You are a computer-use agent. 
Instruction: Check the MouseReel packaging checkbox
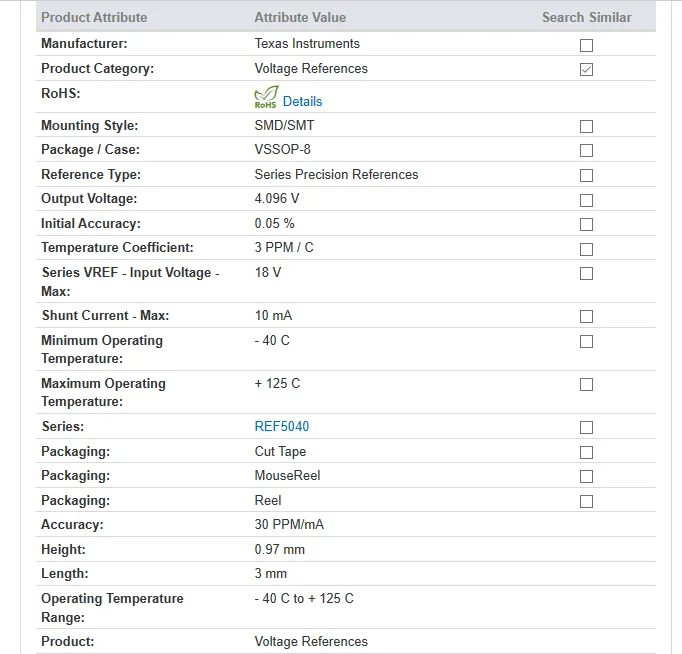pyautogui.click(x=586, y=477)
